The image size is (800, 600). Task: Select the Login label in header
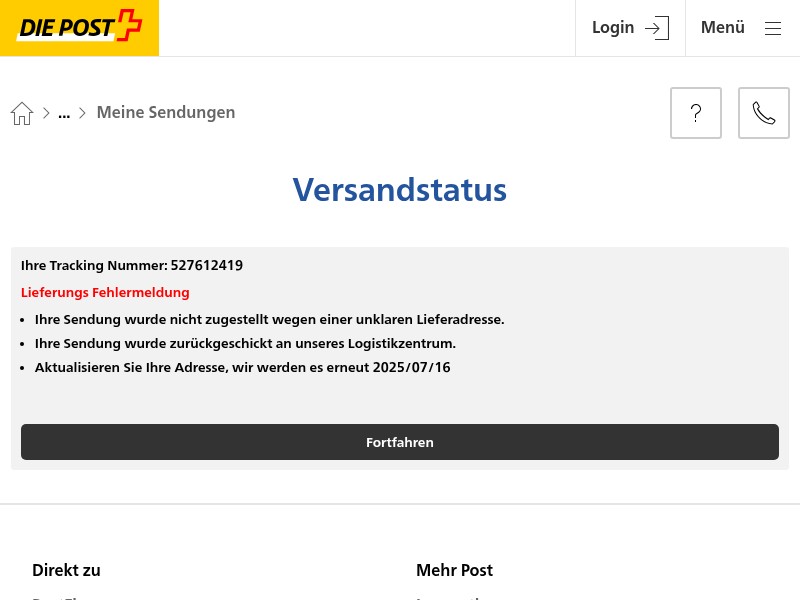pos(613,28)
